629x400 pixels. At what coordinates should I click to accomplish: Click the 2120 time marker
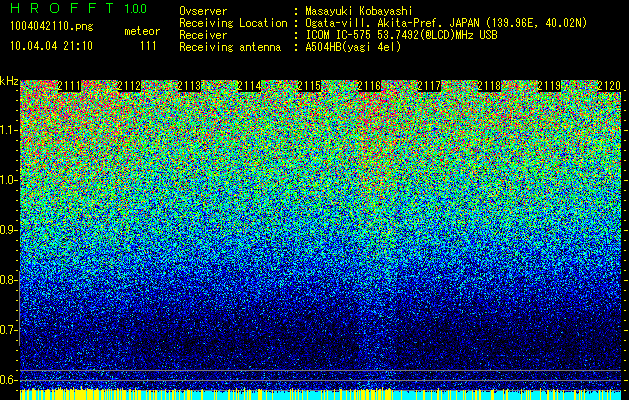point(609,86)
